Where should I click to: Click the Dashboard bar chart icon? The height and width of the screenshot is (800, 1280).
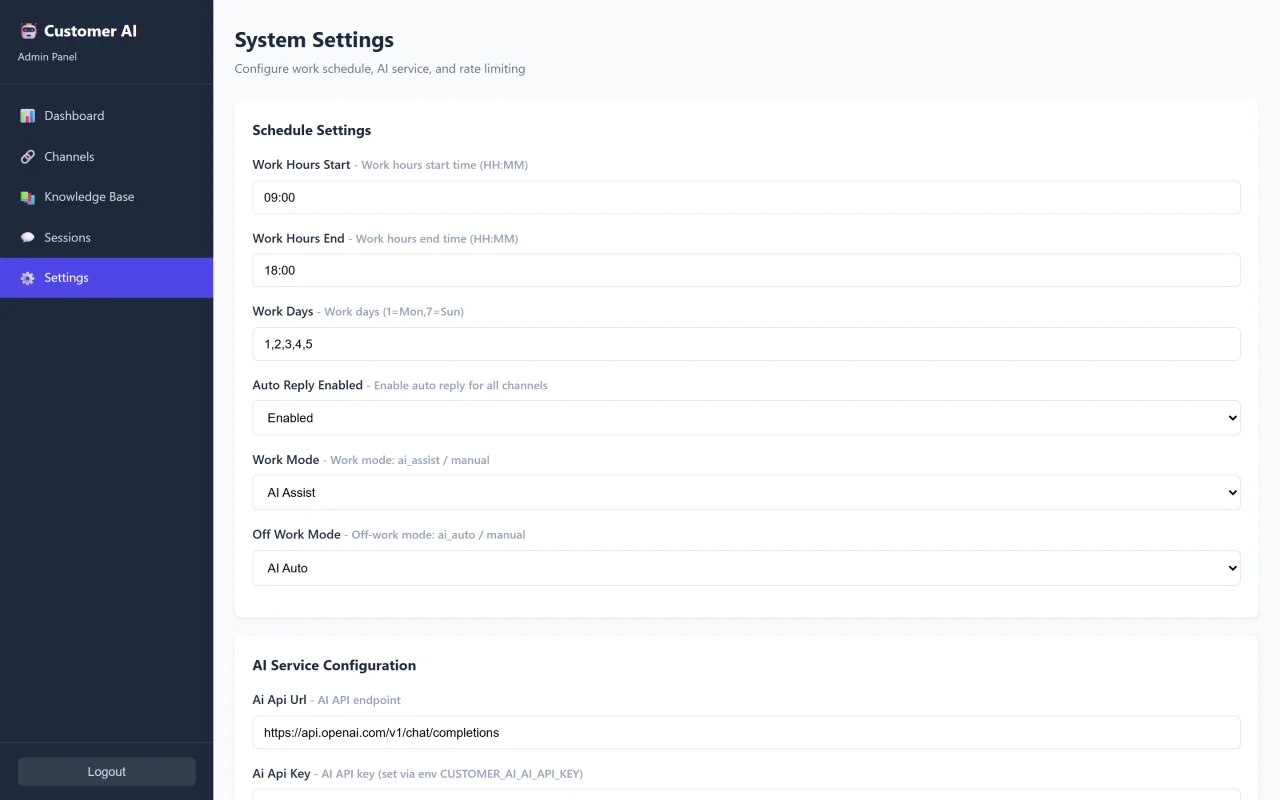(x=27, y=116)
